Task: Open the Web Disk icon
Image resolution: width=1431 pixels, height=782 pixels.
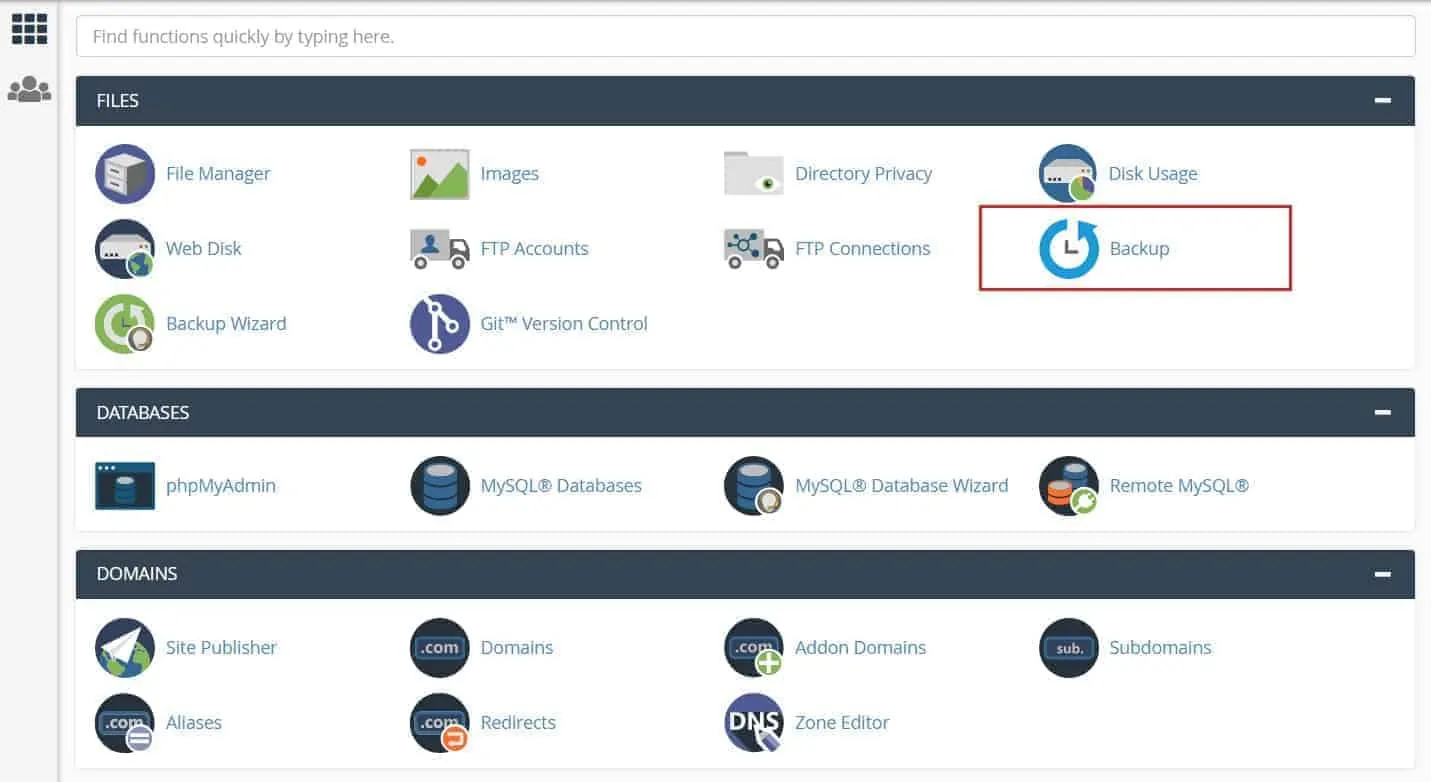Action: (x=125, y=249)
